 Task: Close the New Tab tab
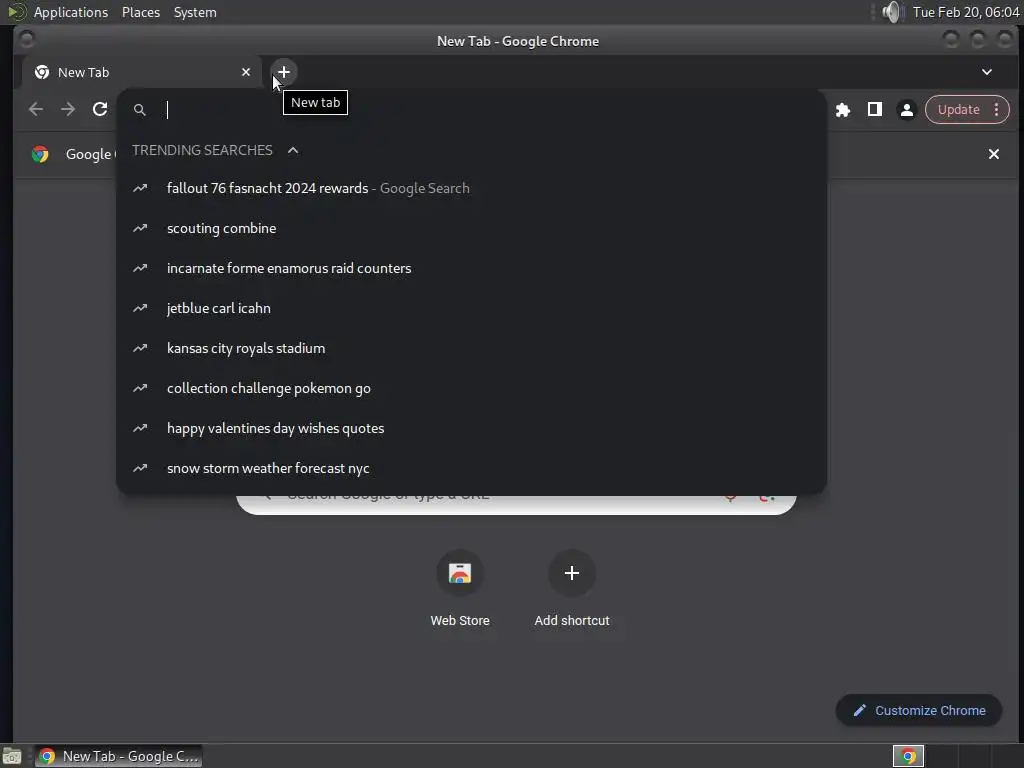(246, 72)
